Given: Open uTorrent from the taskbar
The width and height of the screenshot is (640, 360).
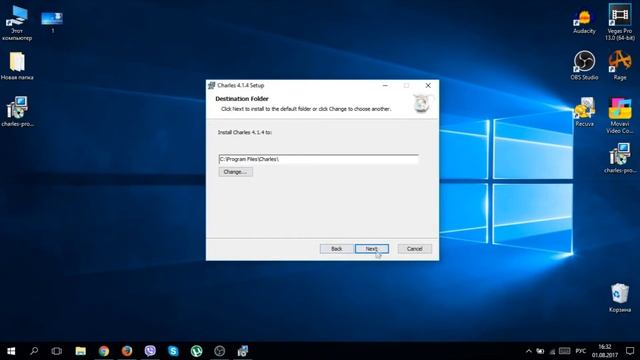Looking at the screenshot, I should coord(196,351).
